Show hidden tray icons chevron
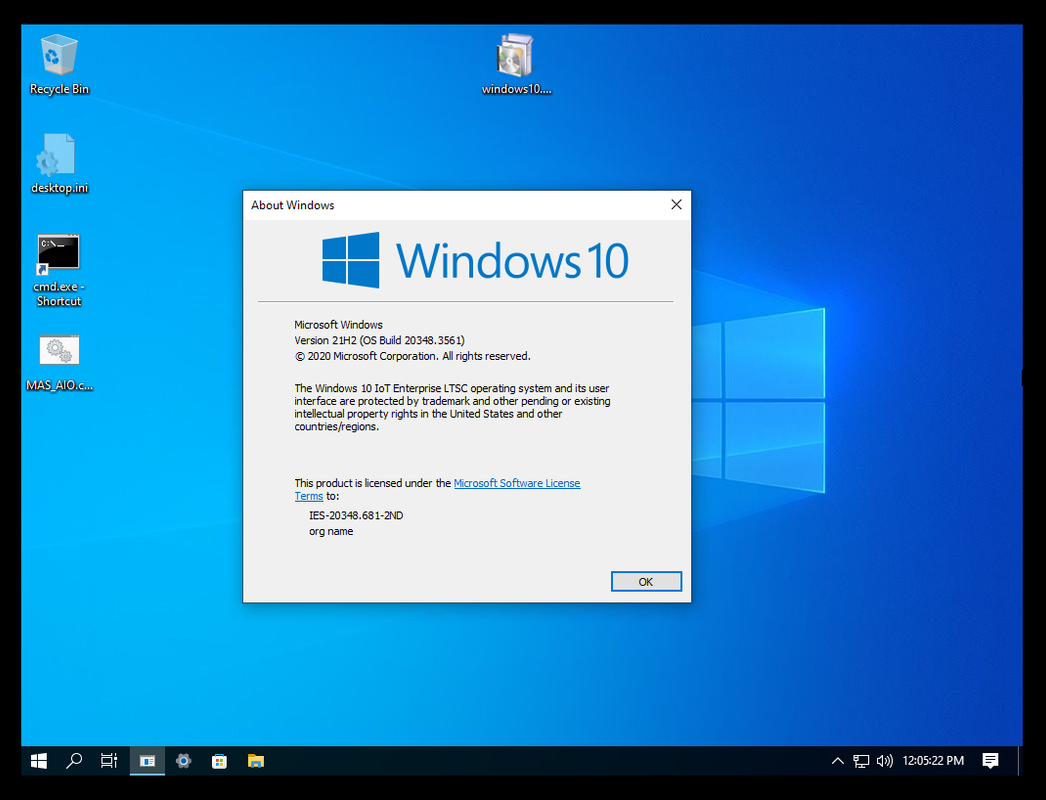The height and width of the screenshot is (800, 1046). coord(837,761)
